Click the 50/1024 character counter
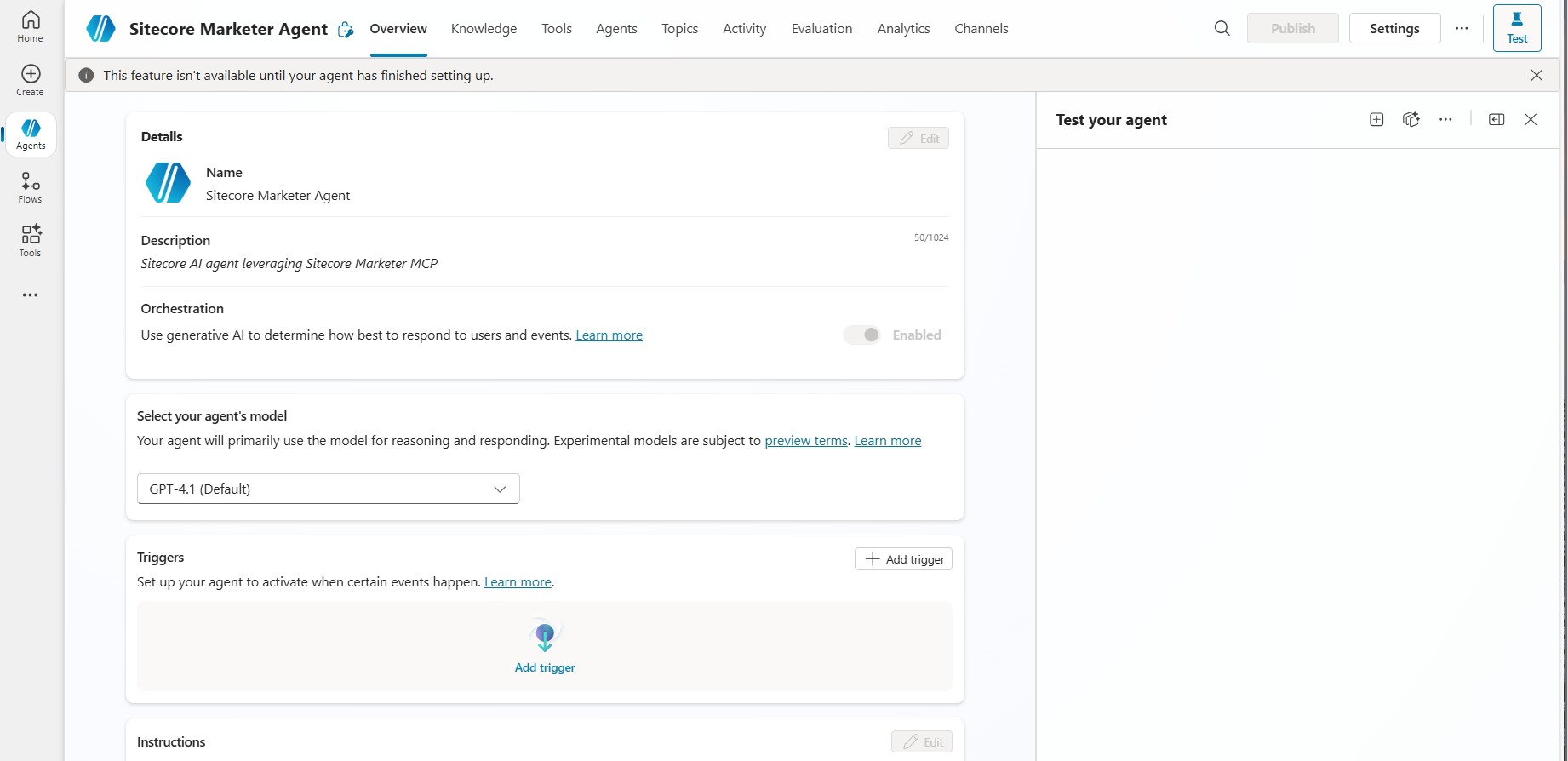This screenshot has height=761, width=1568. [931, 237]
